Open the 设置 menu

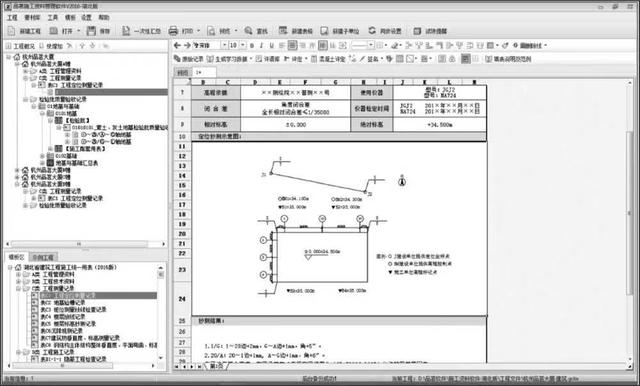[87, 18]
